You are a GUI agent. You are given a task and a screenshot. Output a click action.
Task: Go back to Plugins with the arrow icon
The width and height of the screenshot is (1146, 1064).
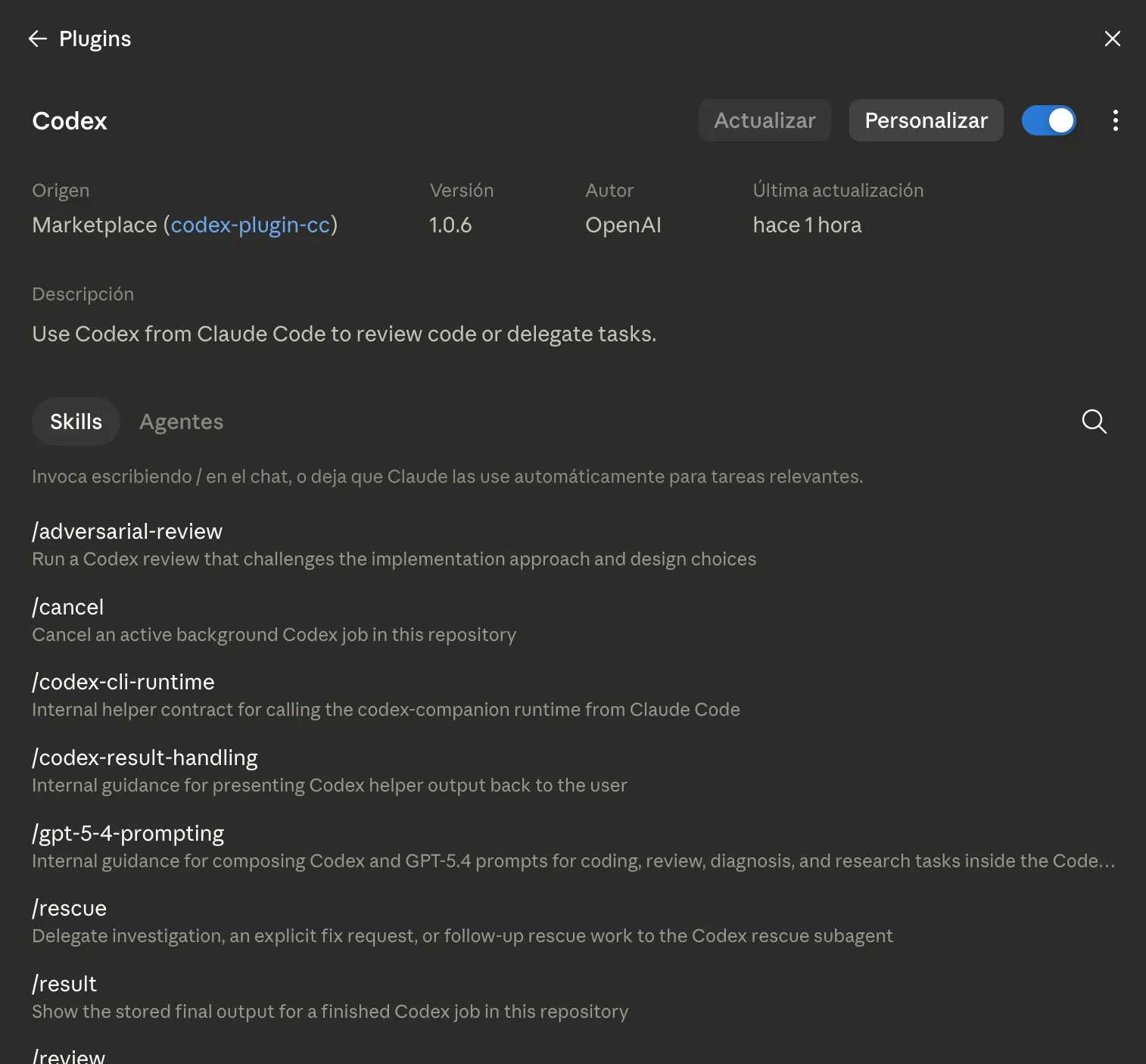point(38,39)
